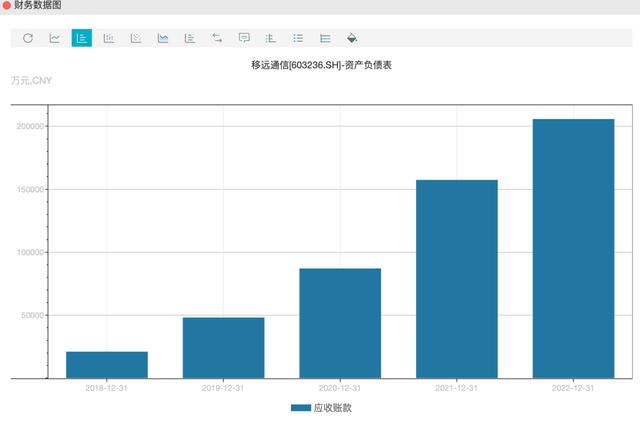Click the 2020-12-31 bar
Screen dimensions: 640x422
[x=340, y=323]
